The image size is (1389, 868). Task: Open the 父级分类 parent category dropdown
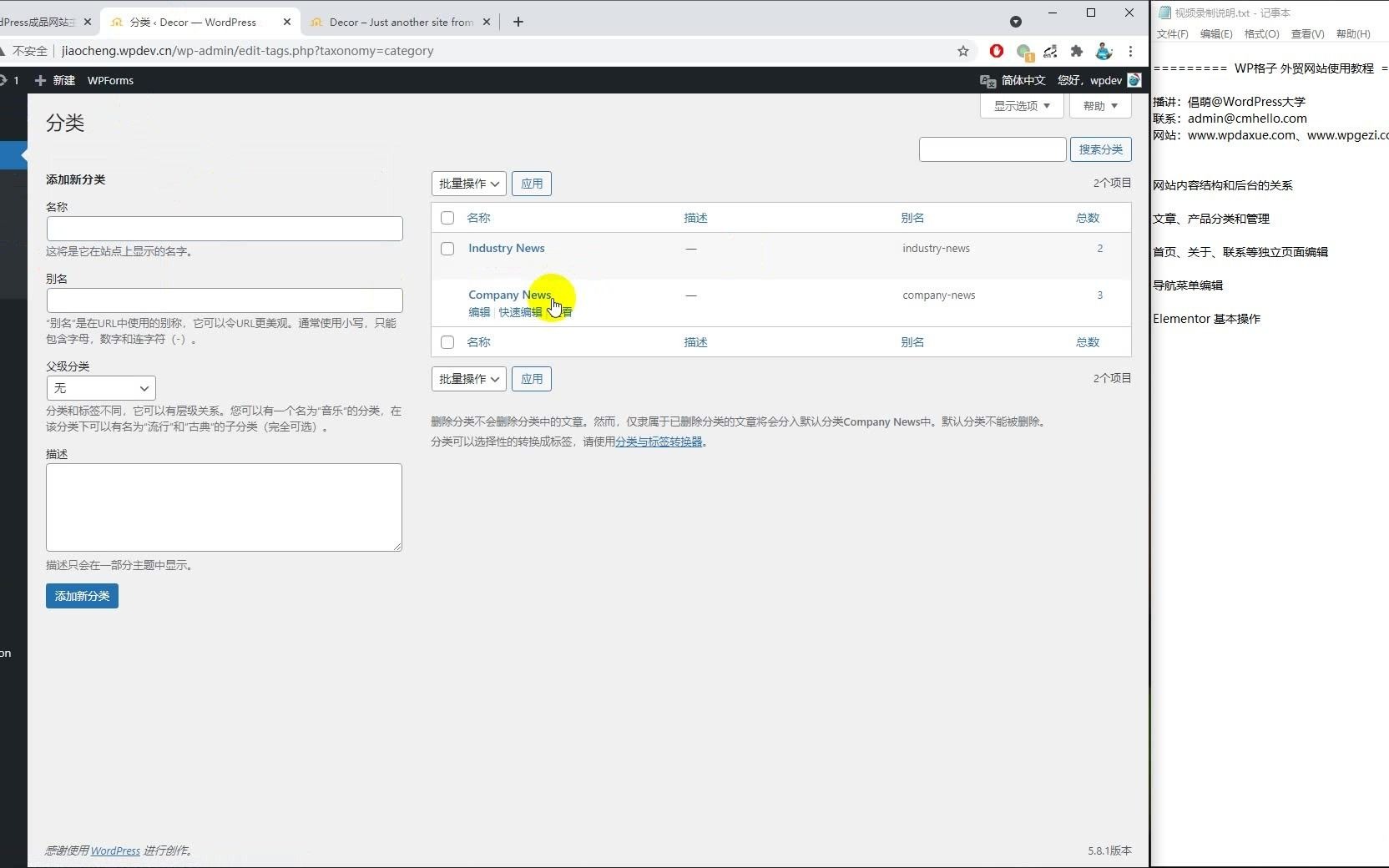[x=100, y=388]
